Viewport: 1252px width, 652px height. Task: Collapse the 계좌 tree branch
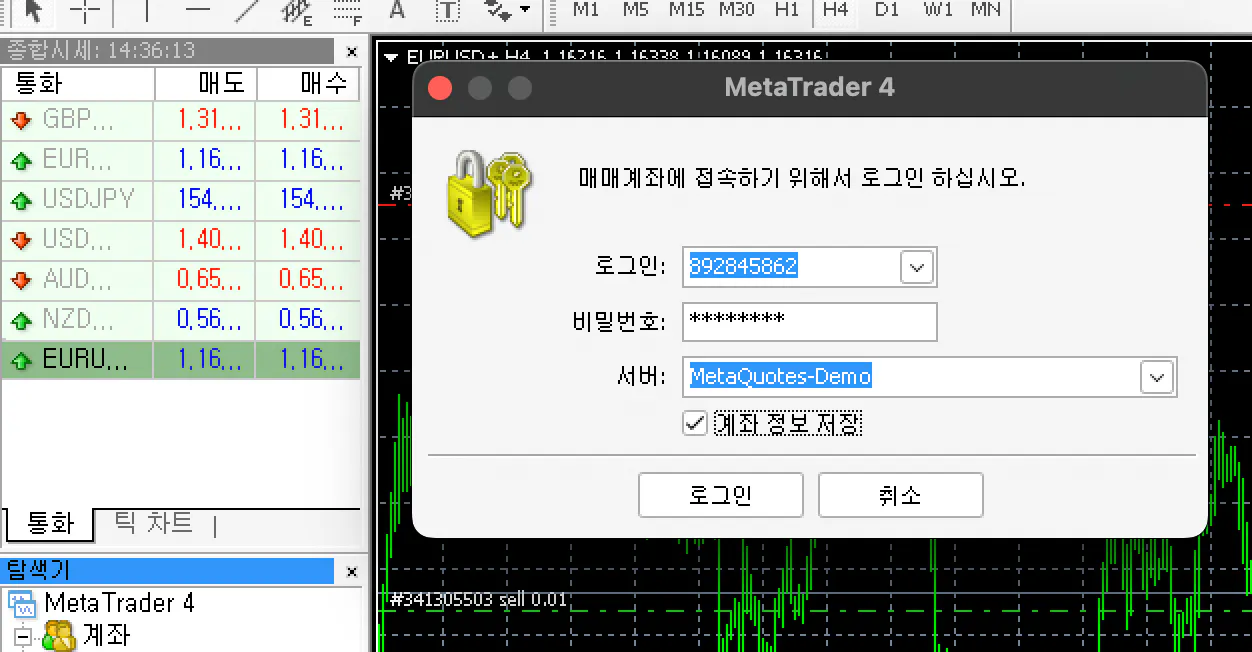click(x=21, y=635)
